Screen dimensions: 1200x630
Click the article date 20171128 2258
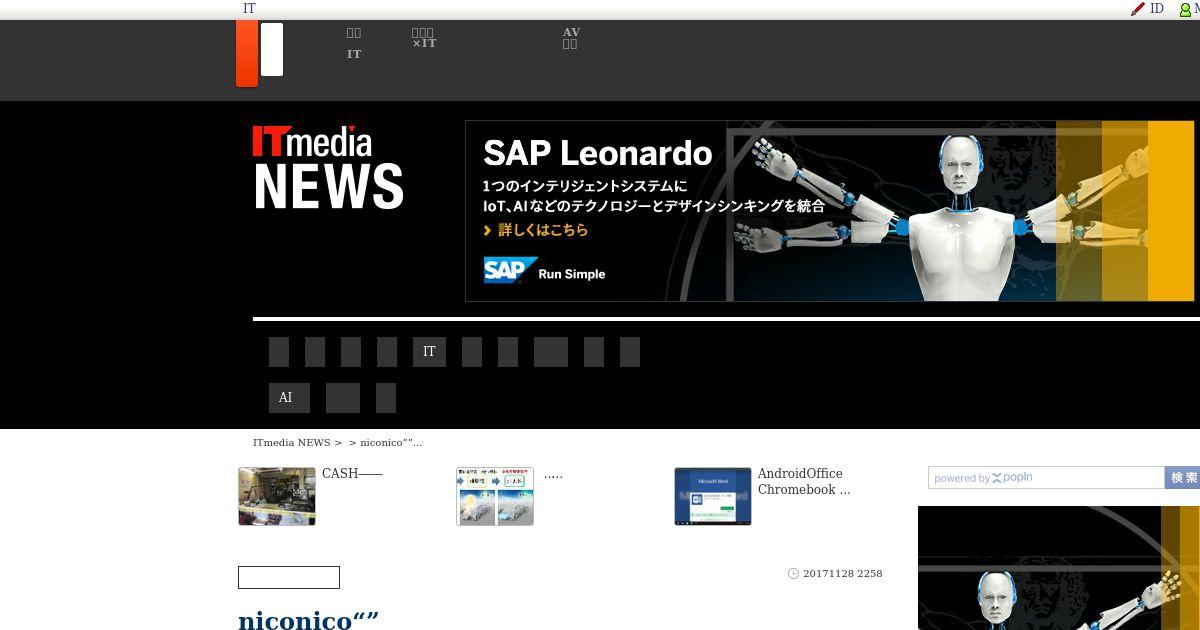(842, 574)
